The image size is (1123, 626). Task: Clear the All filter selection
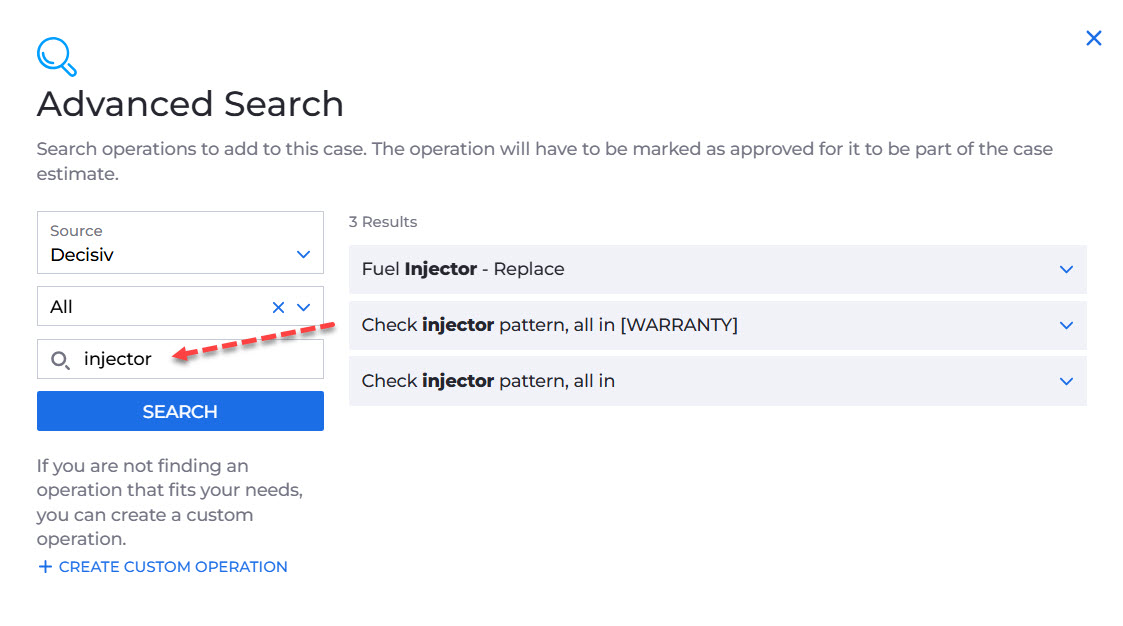pos(278,307)
